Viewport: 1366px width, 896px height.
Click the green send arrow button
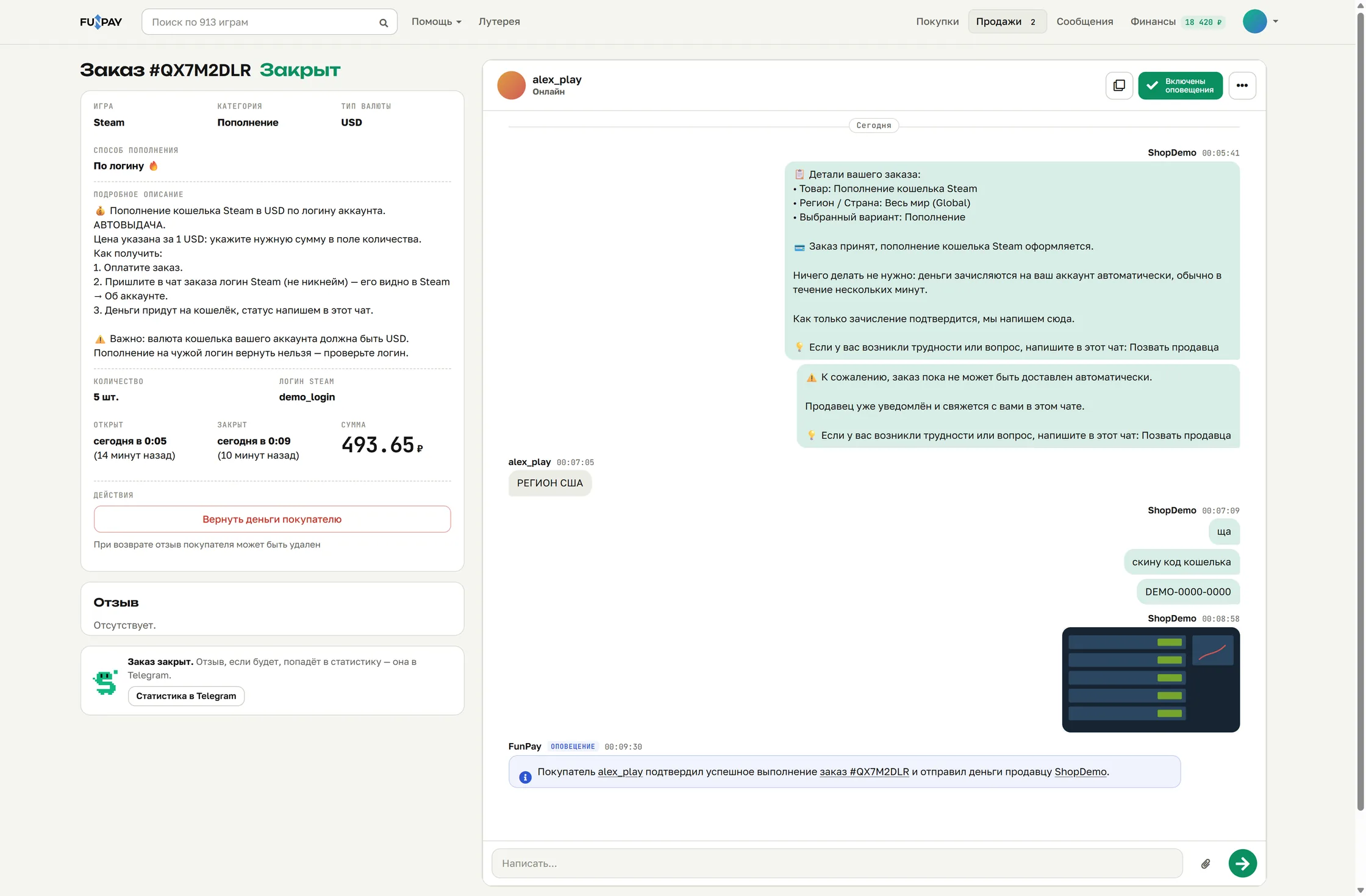1243,863
